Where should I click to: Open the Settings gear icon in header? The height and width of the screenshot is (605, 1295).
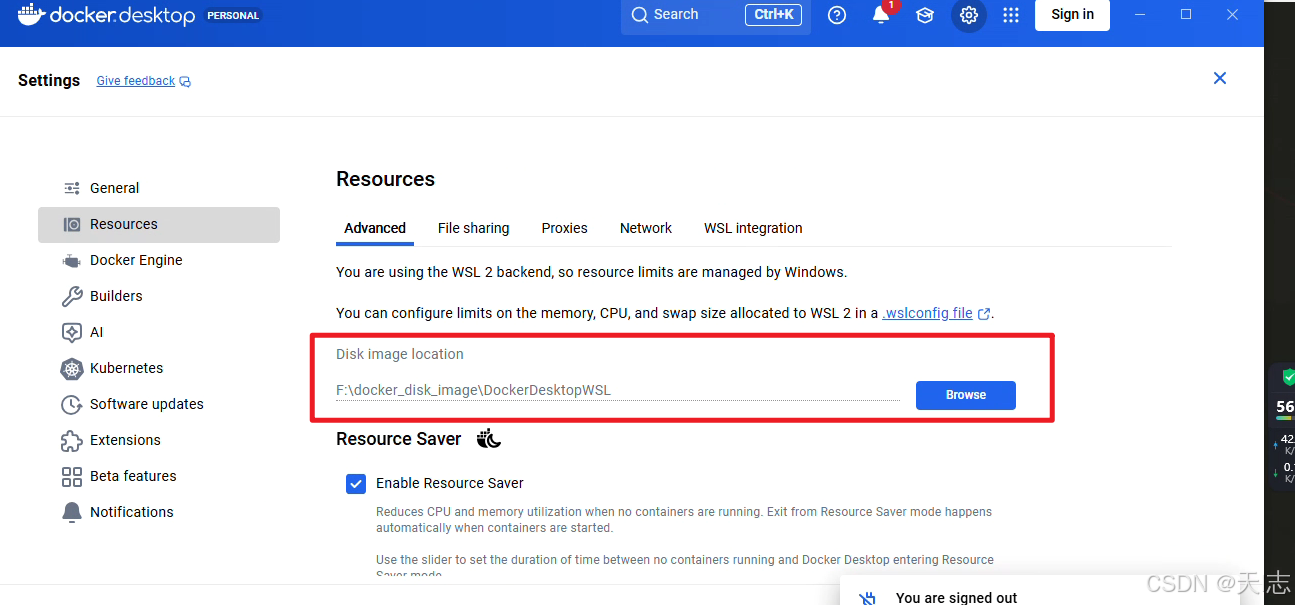968,15
